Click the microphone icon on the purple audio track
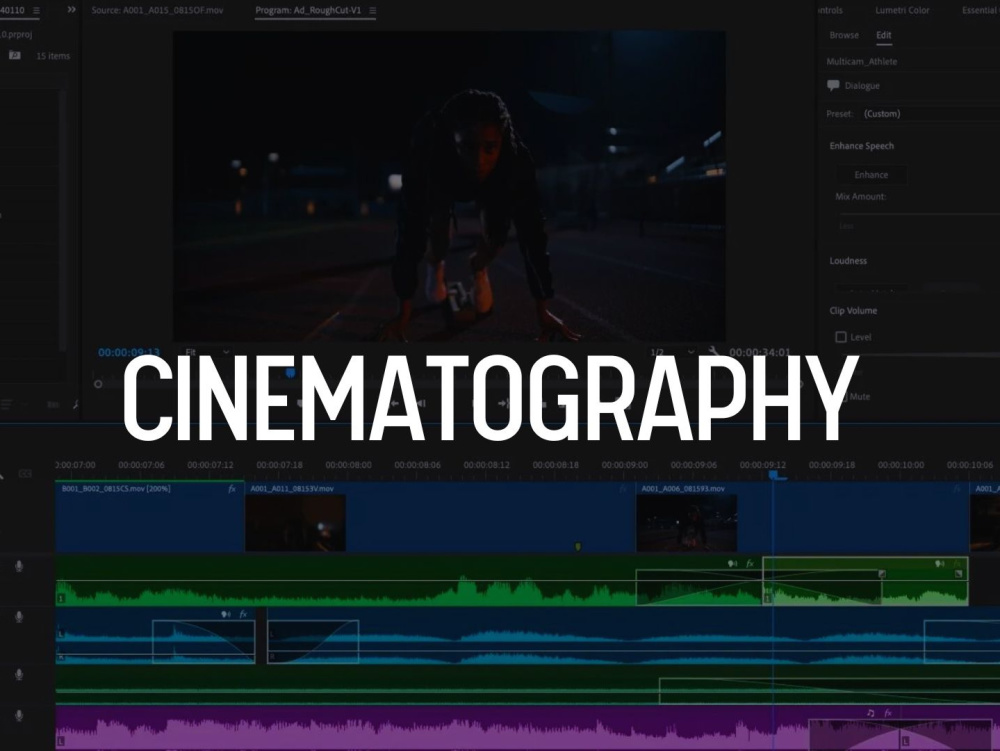Screen dimensions: 1000x751 pyautogui.click(x=19, y=716)
